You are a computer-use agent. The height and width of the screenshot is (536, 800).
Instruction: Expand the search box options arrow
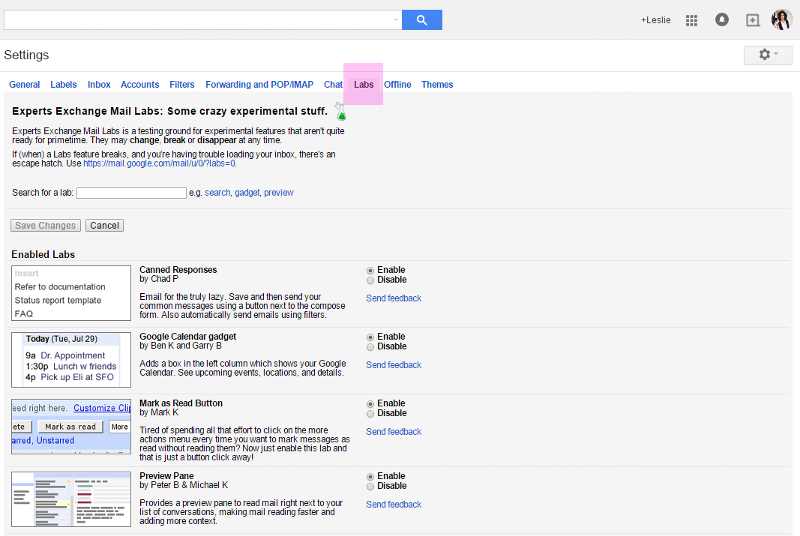[395, 20]
